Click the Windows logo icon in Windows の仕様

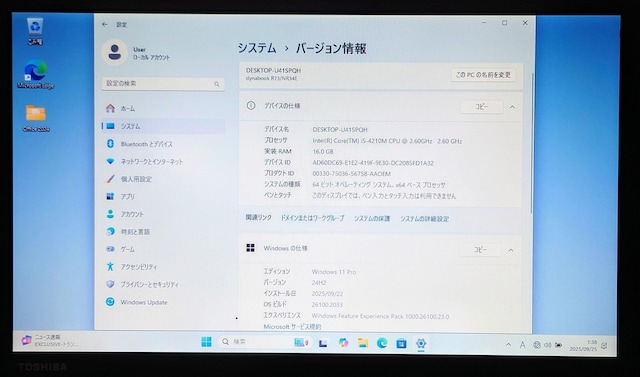tap(251, 248)
